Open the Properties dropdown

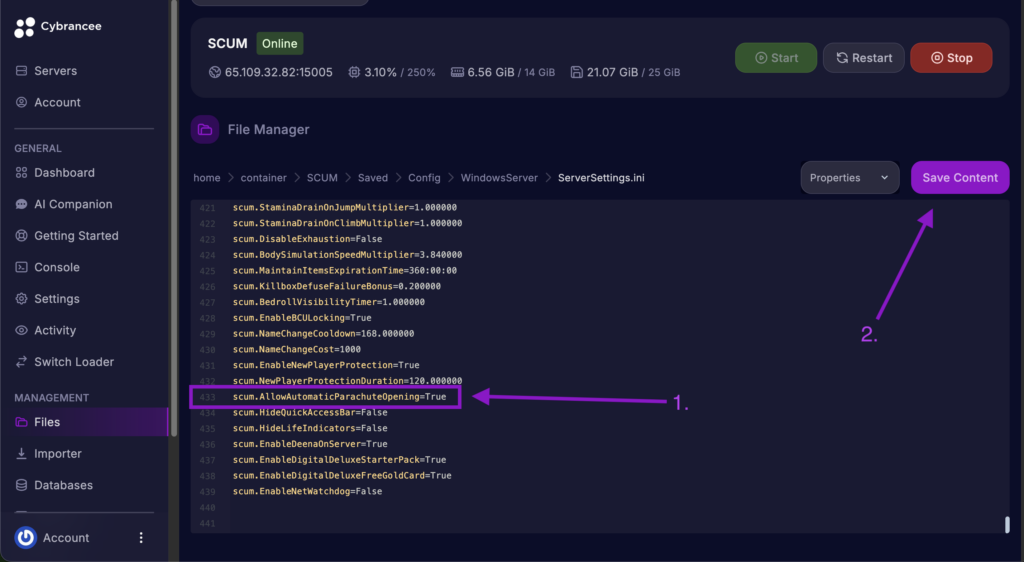click(850, 178)
